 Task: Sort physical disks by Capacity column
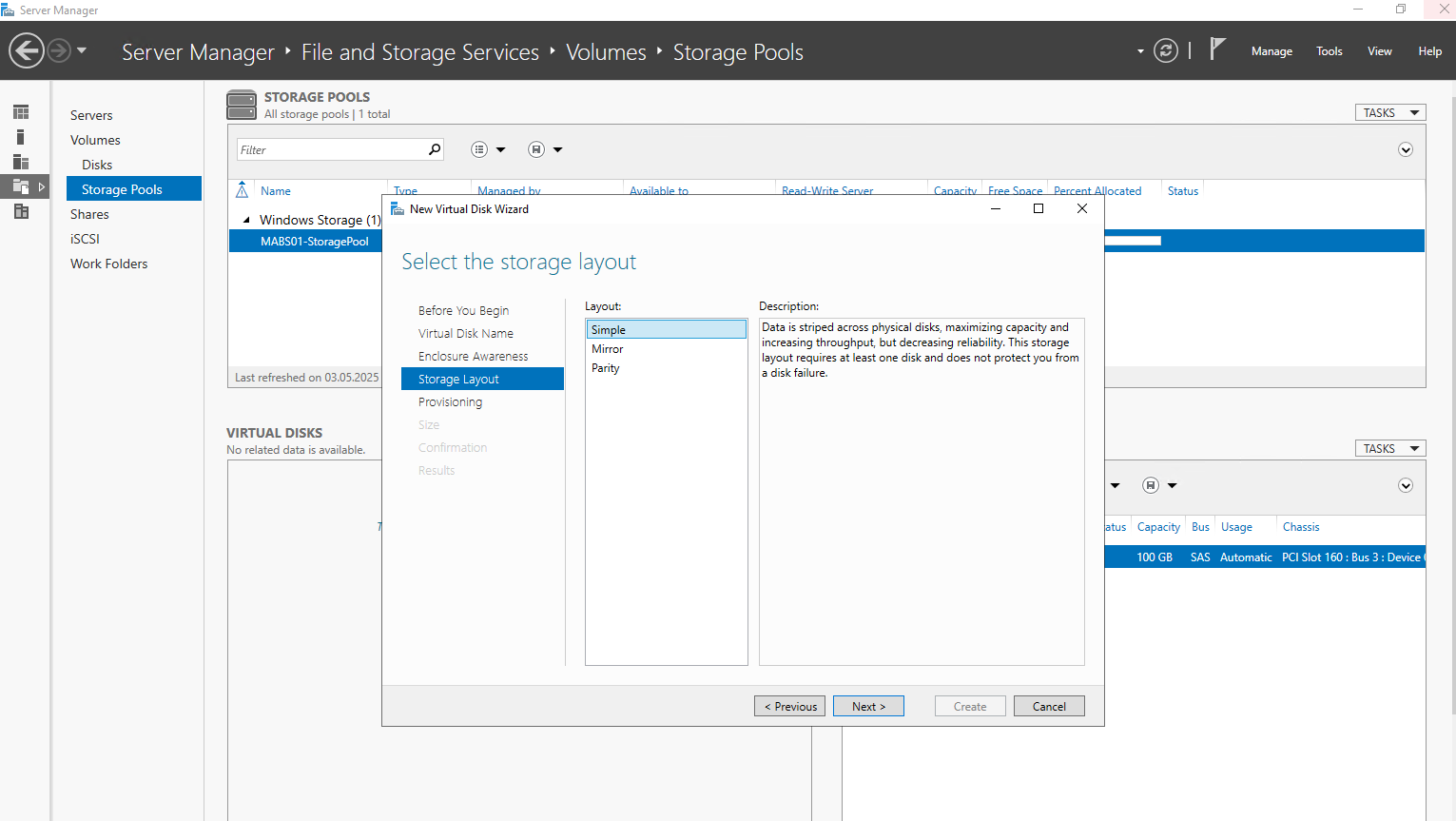1158,526
